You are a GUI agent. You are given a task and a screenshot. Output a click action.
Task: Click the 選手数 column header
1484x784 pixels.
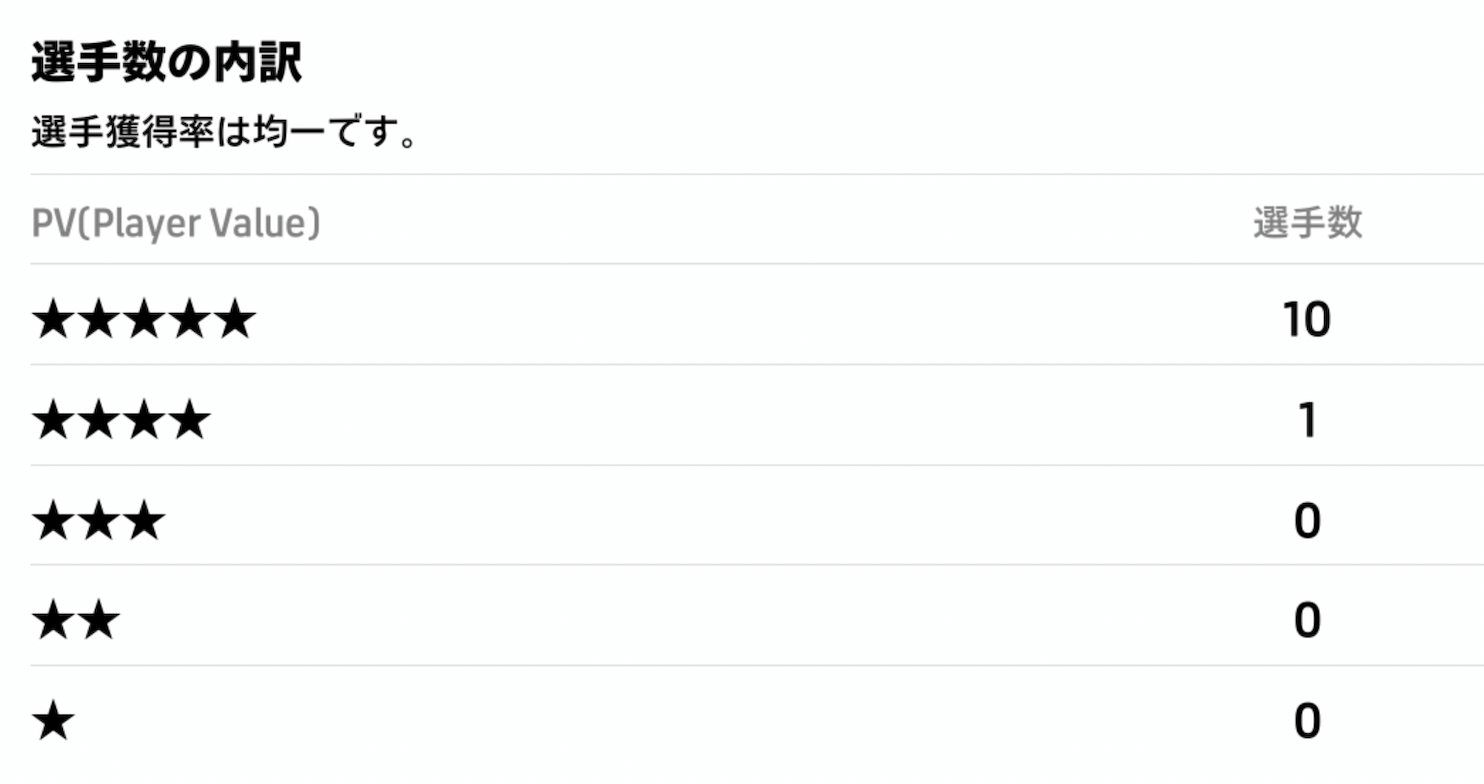pyautogui.click(x=1307, y=223)
